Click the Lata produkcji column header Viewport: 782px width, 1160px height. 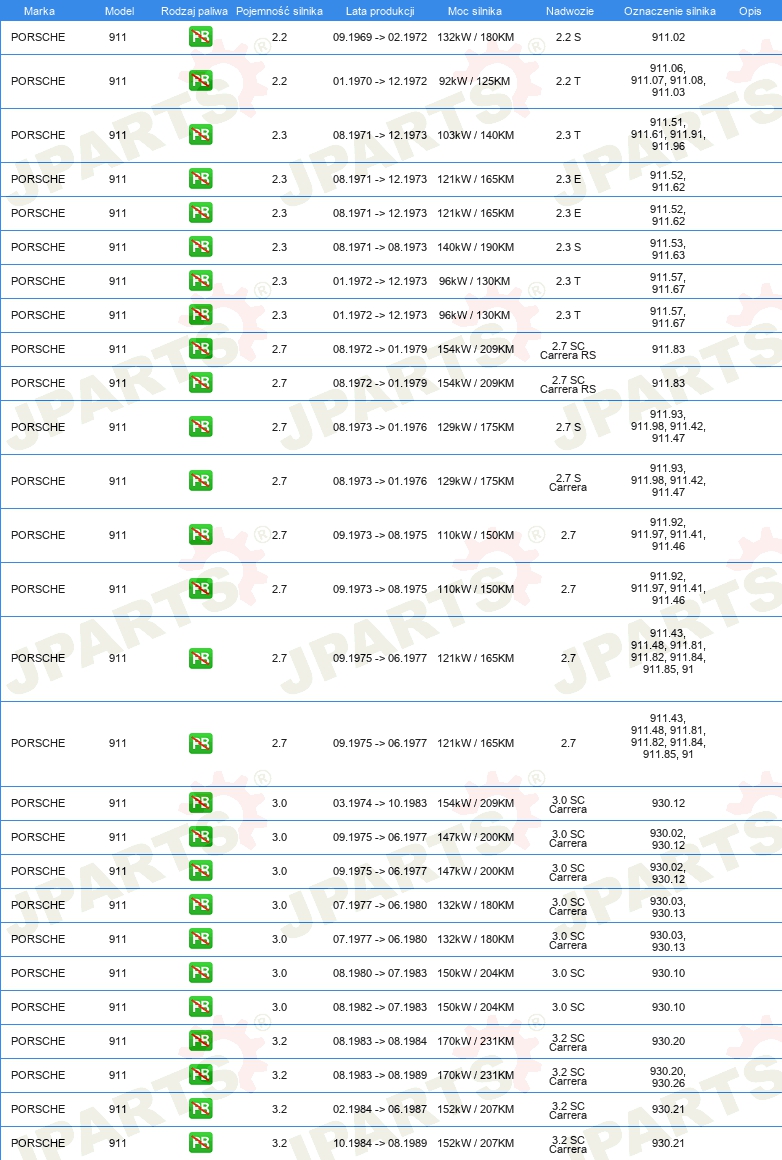click(x=380, y=11)
